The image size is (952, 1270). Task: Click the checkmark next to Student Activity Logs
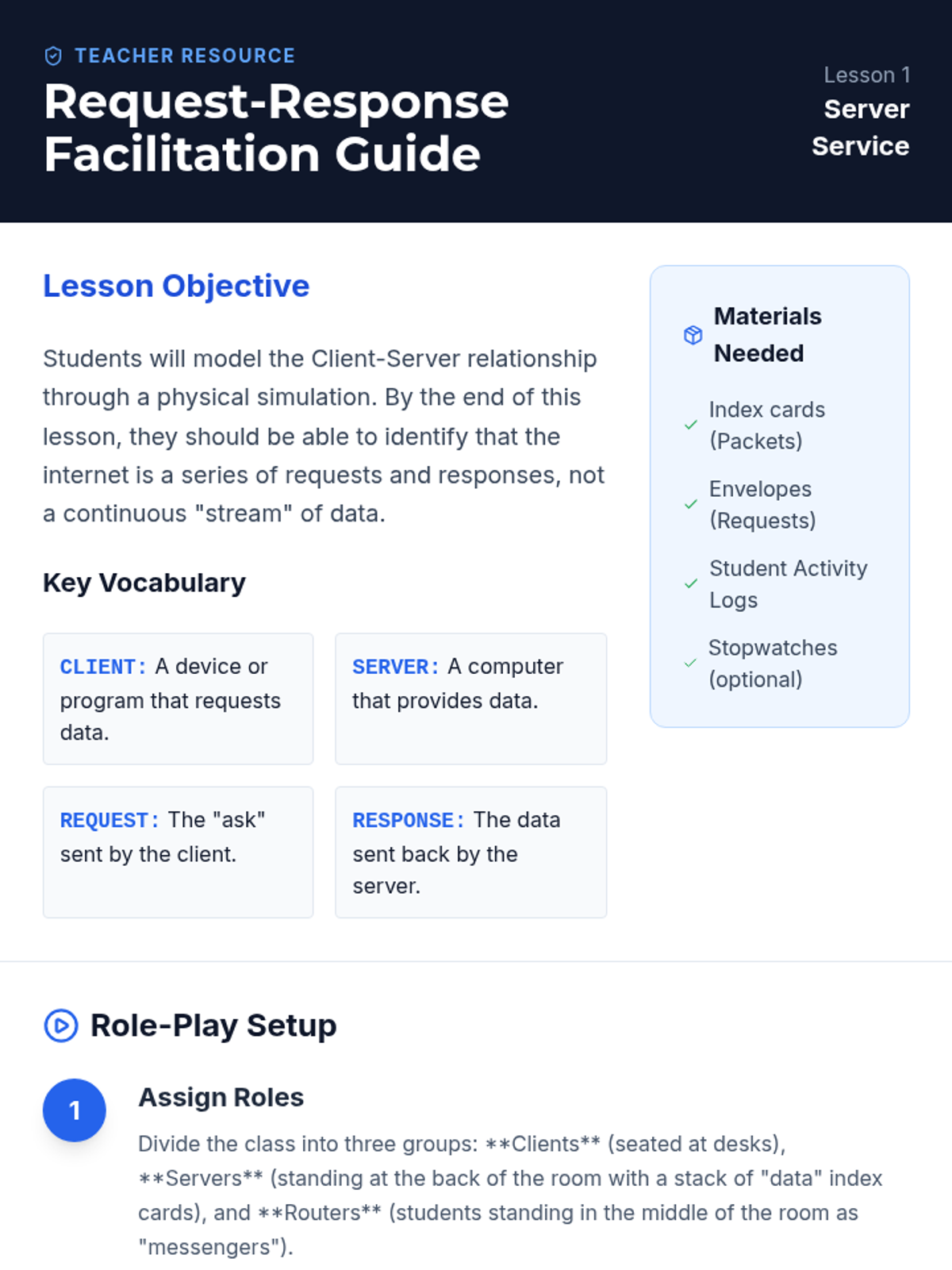point(691,583)
